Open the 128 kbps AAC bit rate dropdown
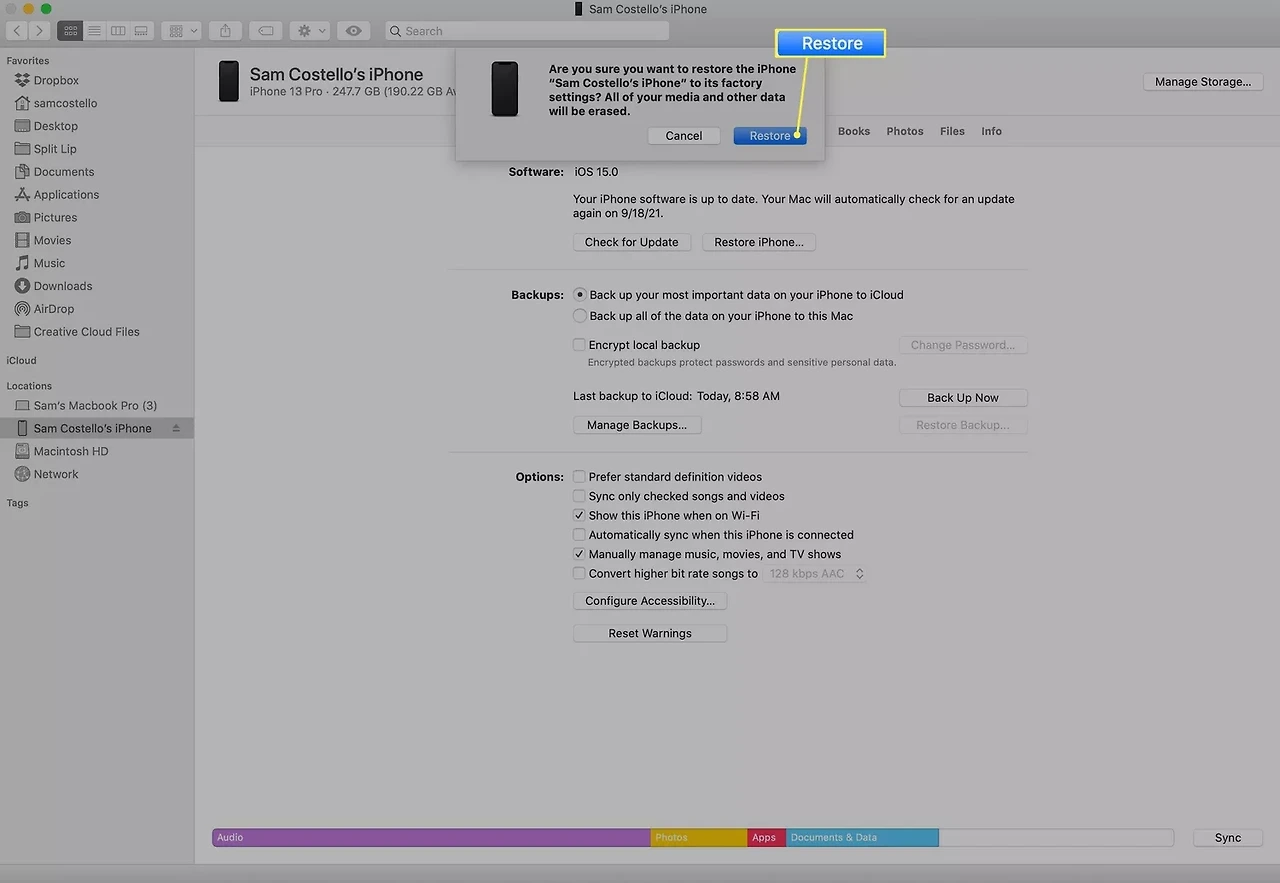Viewport: 1280px width, 883px height. click(816, 574)
